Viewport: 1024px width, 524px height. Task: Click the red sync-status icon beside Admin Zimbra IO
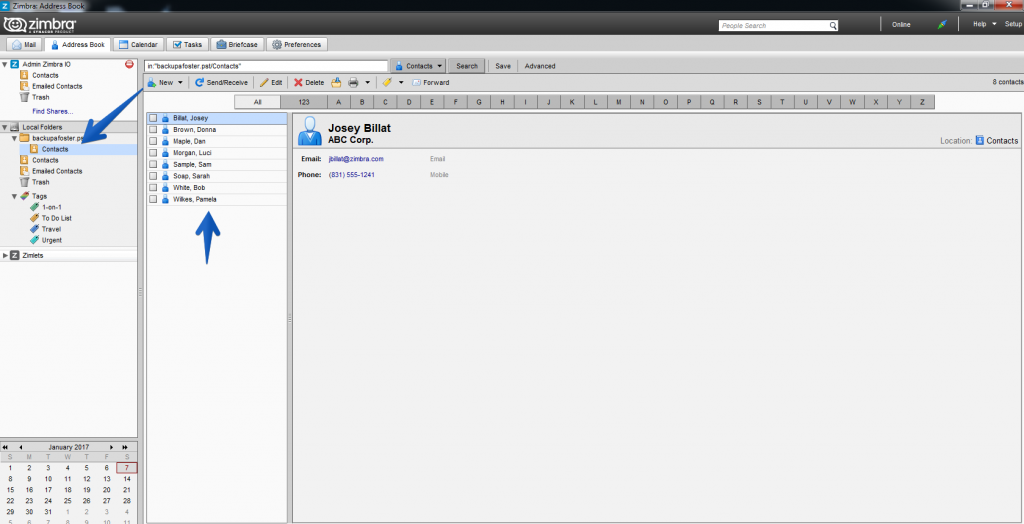click(x=129, y=64)
